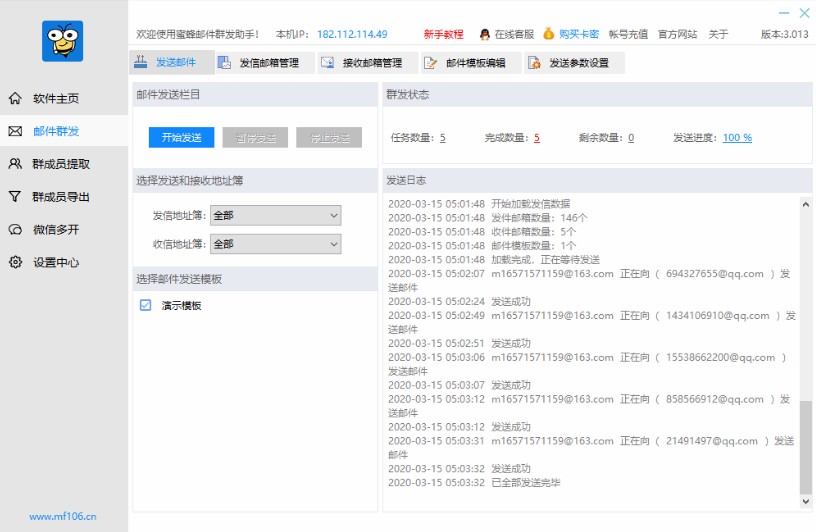The width and height of the screenshot is (816, 532).
Task: Click the chat icon beside 微信多开
Action: click(16, 229)
